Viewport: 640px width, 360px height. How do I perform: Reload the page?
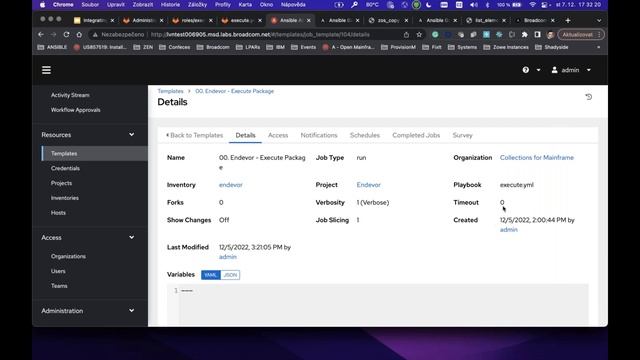[x=66, y=35]
